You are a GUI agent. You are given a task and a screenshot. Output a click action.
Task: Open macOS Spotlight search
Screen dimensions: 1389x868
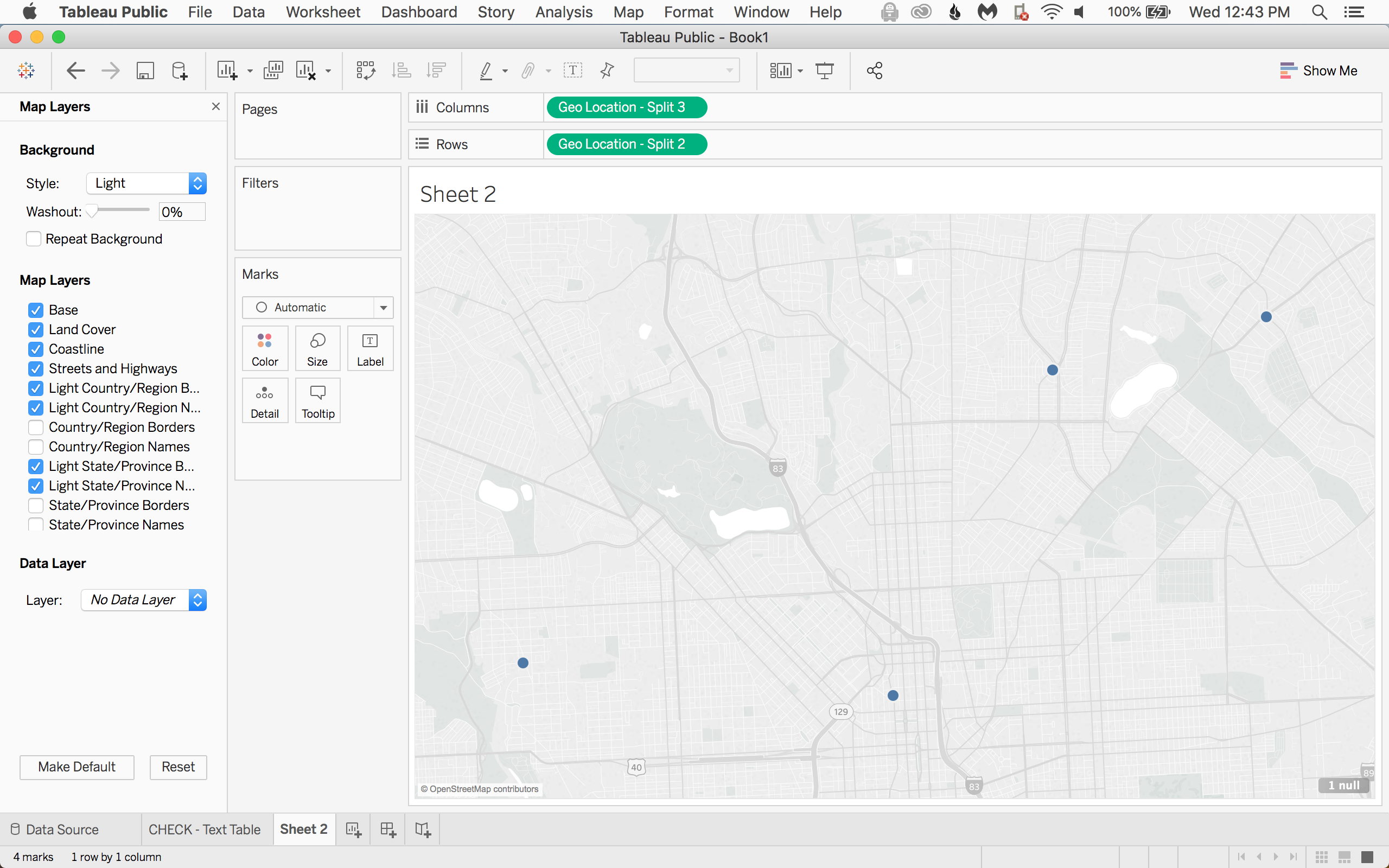(1319, 12)
